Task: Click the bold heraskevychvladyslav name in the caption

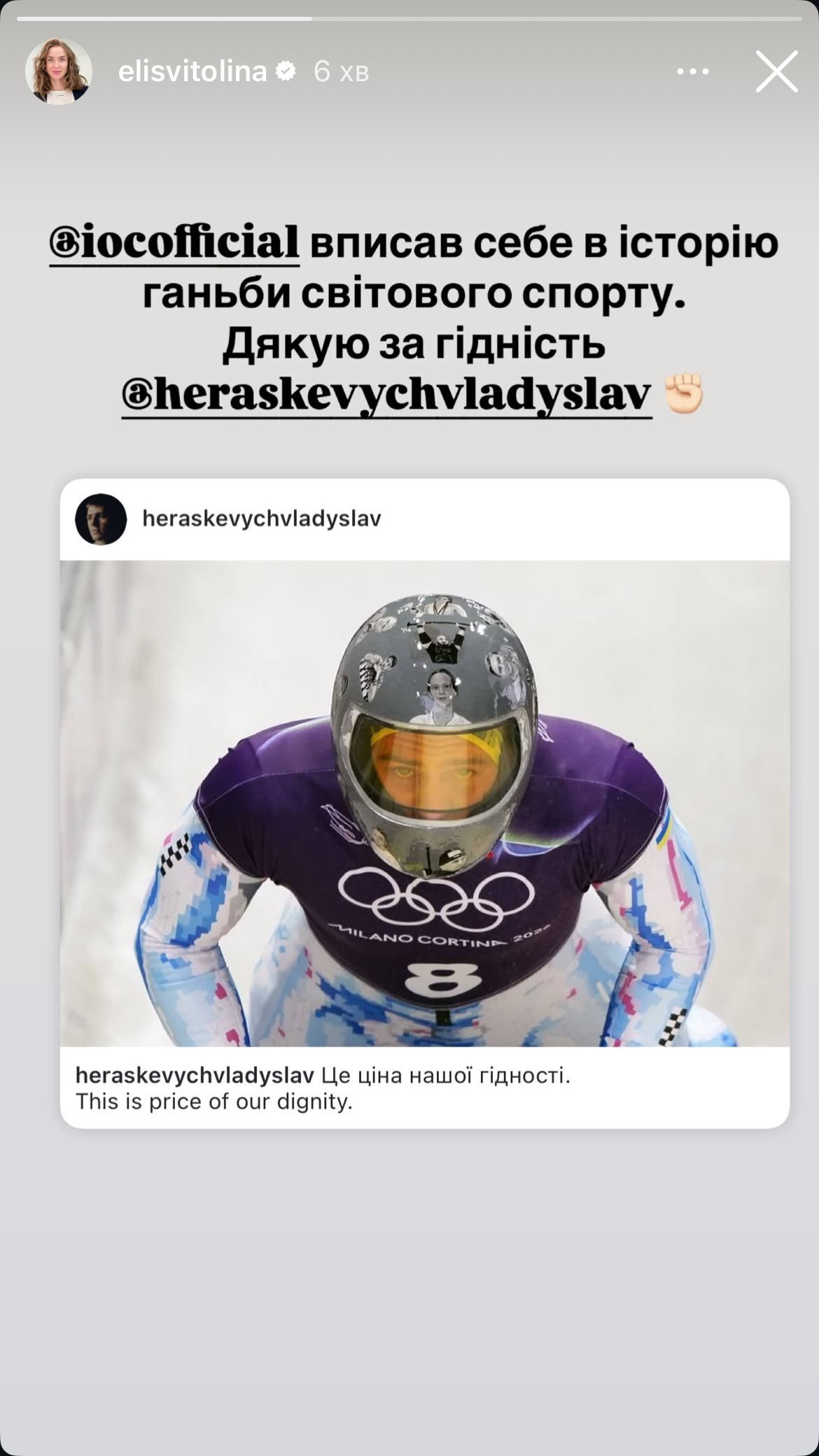Action: [195, 1075]
